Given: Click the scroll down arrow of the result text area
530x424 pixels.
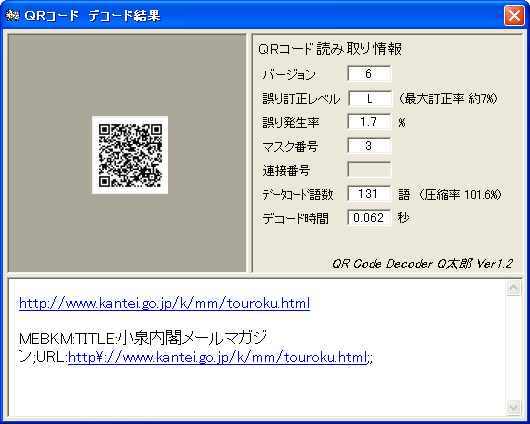Looking at the screenshot, I should pyautogui.click(x=513, y=407).
